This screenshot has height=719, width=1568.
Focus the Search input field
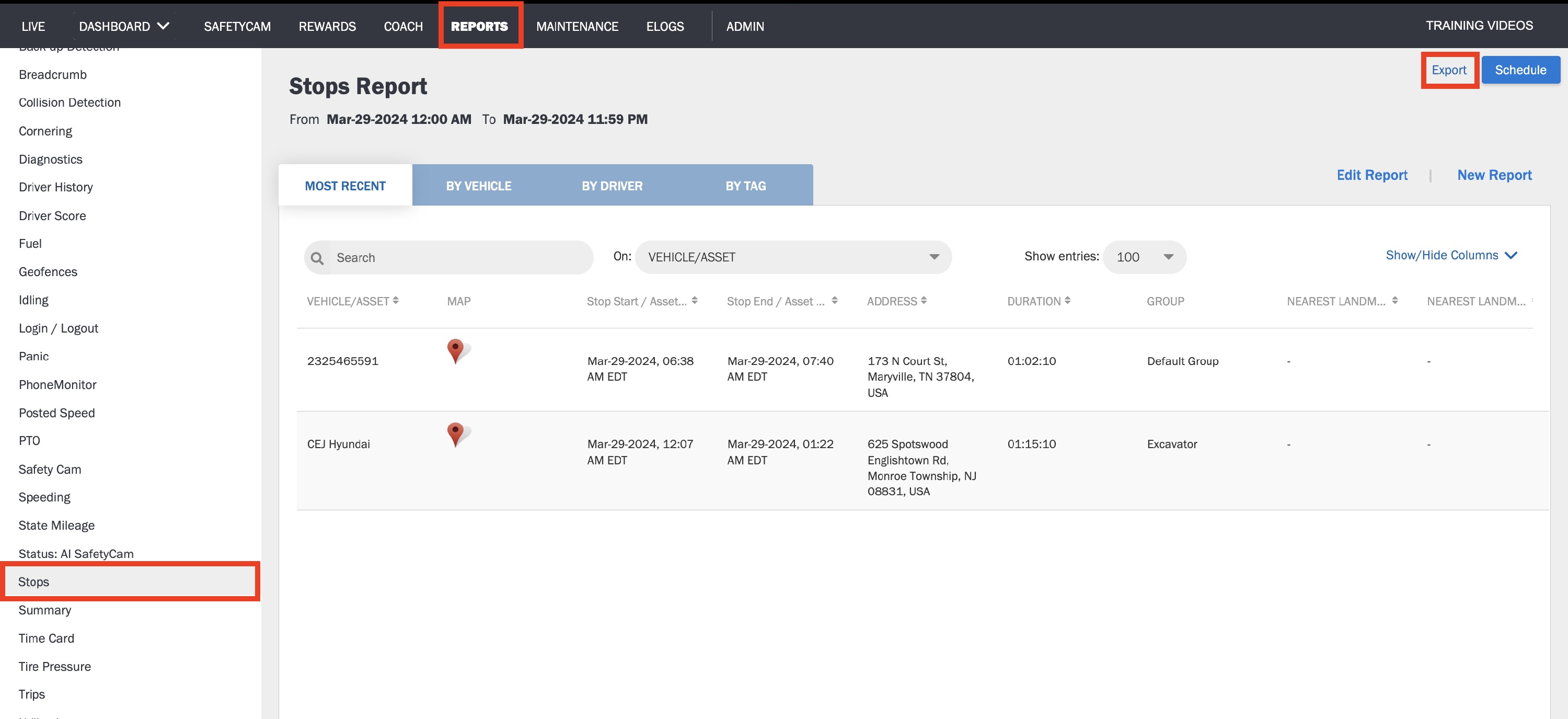coord(448,257)
